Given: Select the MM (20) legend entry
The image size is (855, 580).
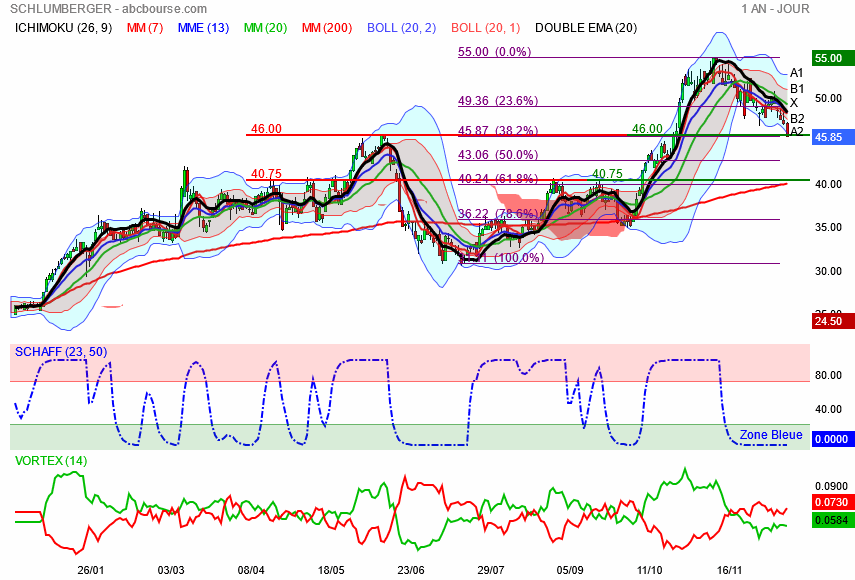Looking at the screenshot, I should 266,28.
